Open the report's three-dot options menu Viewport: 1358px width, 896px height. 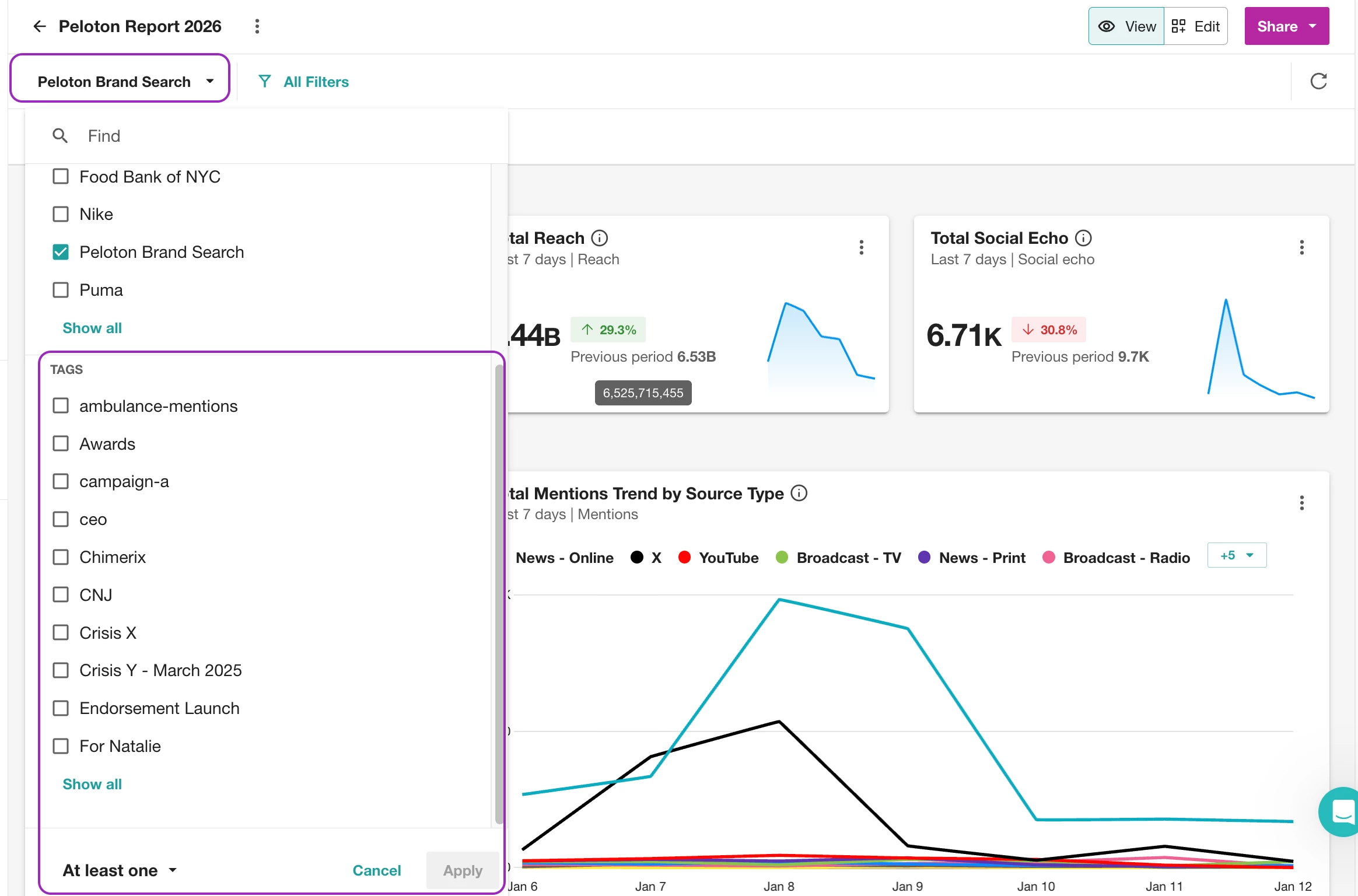[257, 26]
